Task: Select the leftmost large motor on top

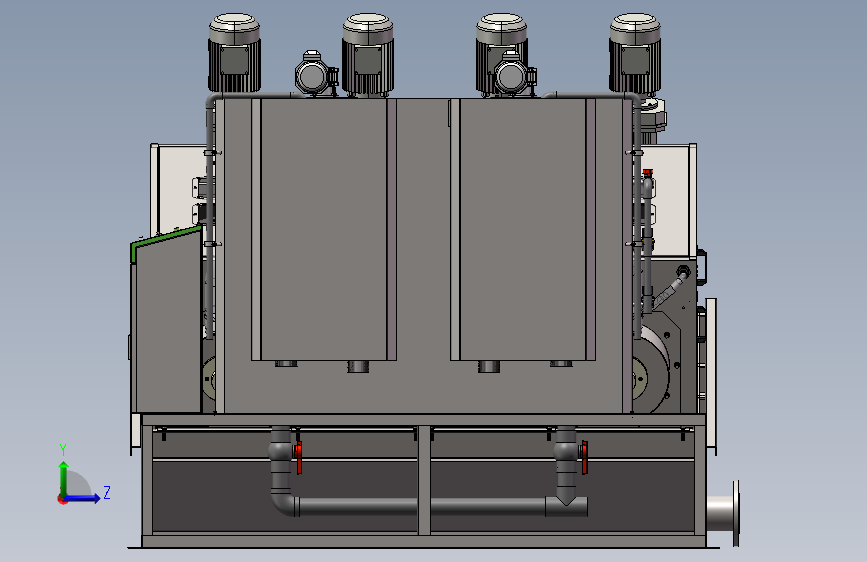Action: [234, 54]
